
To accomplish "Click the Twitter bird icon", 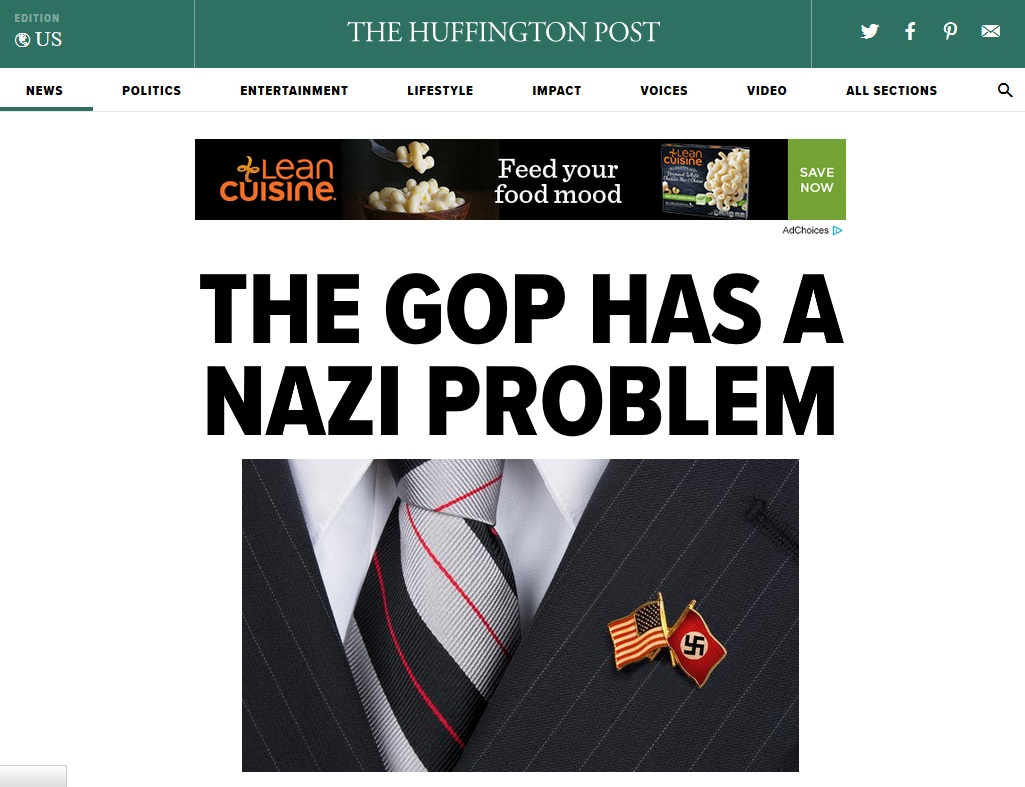I will pyautogui.click(x=869, y=31).
